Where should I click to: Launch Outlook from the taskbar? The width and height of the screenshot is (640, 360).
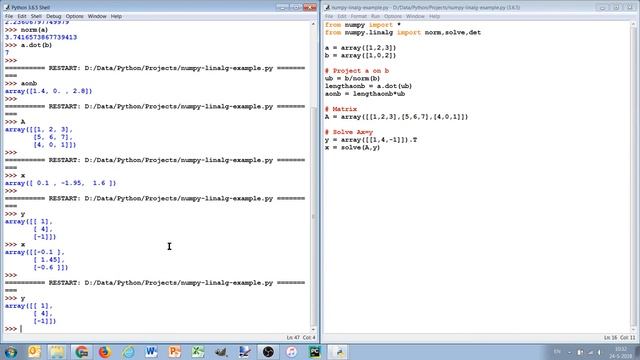point(34,352)
